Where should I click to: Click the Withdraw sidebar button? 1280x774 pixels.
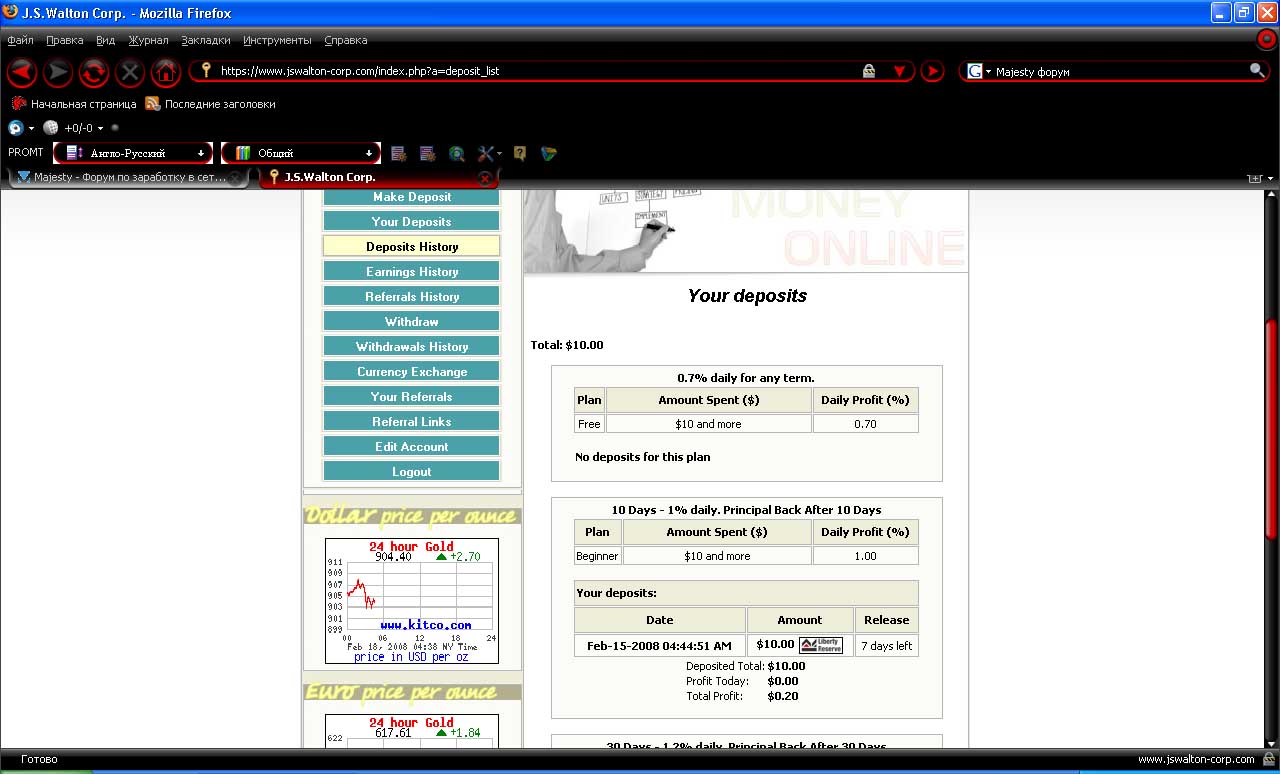tap(411, 321)
